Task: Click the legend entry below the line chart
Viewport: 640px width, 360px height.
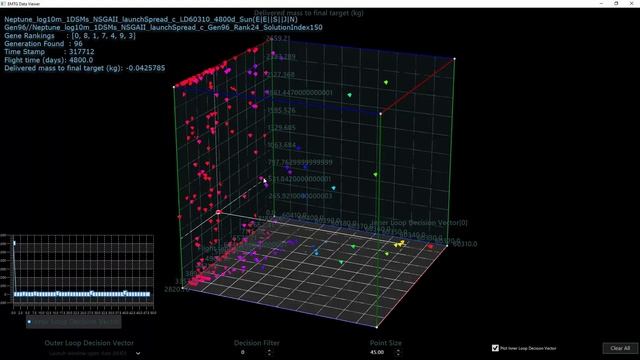Action: tap(73, 322)
